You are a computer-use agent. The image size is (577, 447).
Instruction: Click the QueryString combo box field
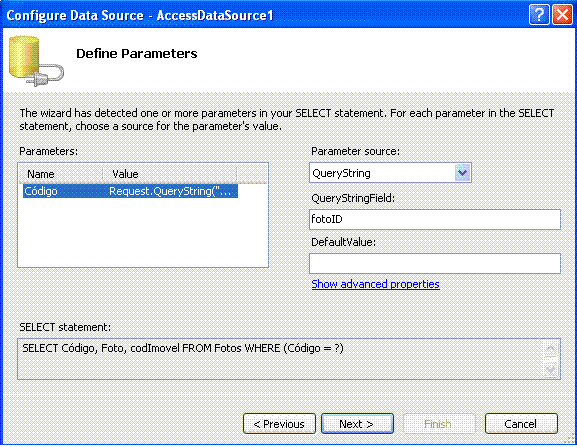click(x=390, y=173)
